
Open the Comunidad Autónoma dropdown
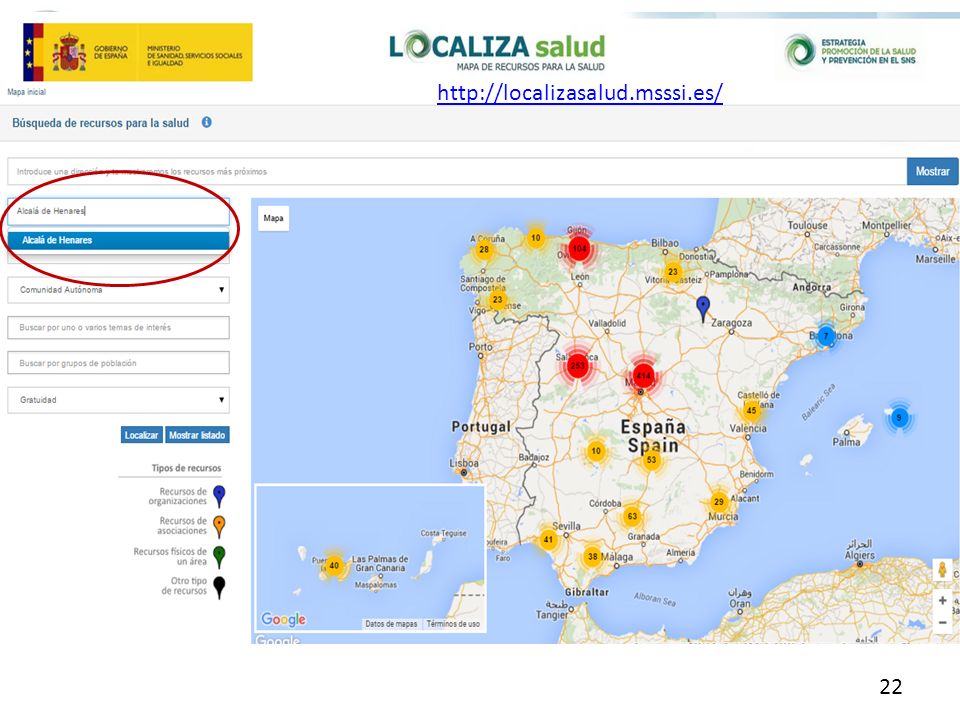(118, 290)
